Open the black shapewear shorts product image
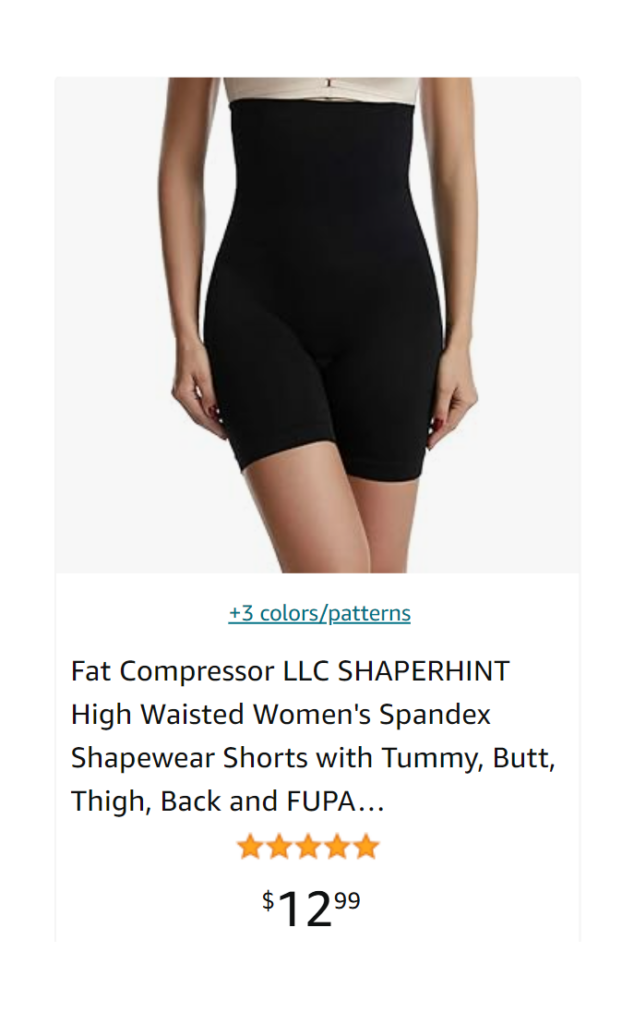The width and height of the screenshot is (634, 1024). 317,325
